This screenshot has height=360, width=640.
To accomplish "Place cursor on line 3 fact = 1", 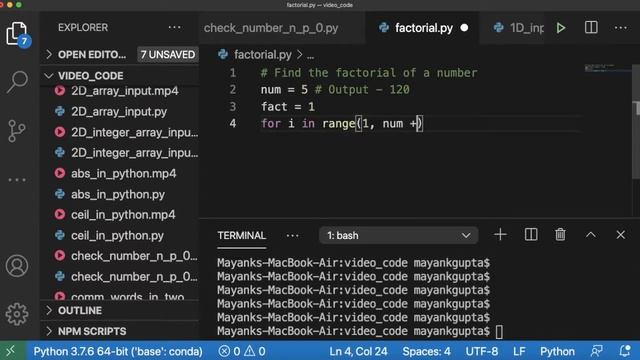I will coord(288,107).
